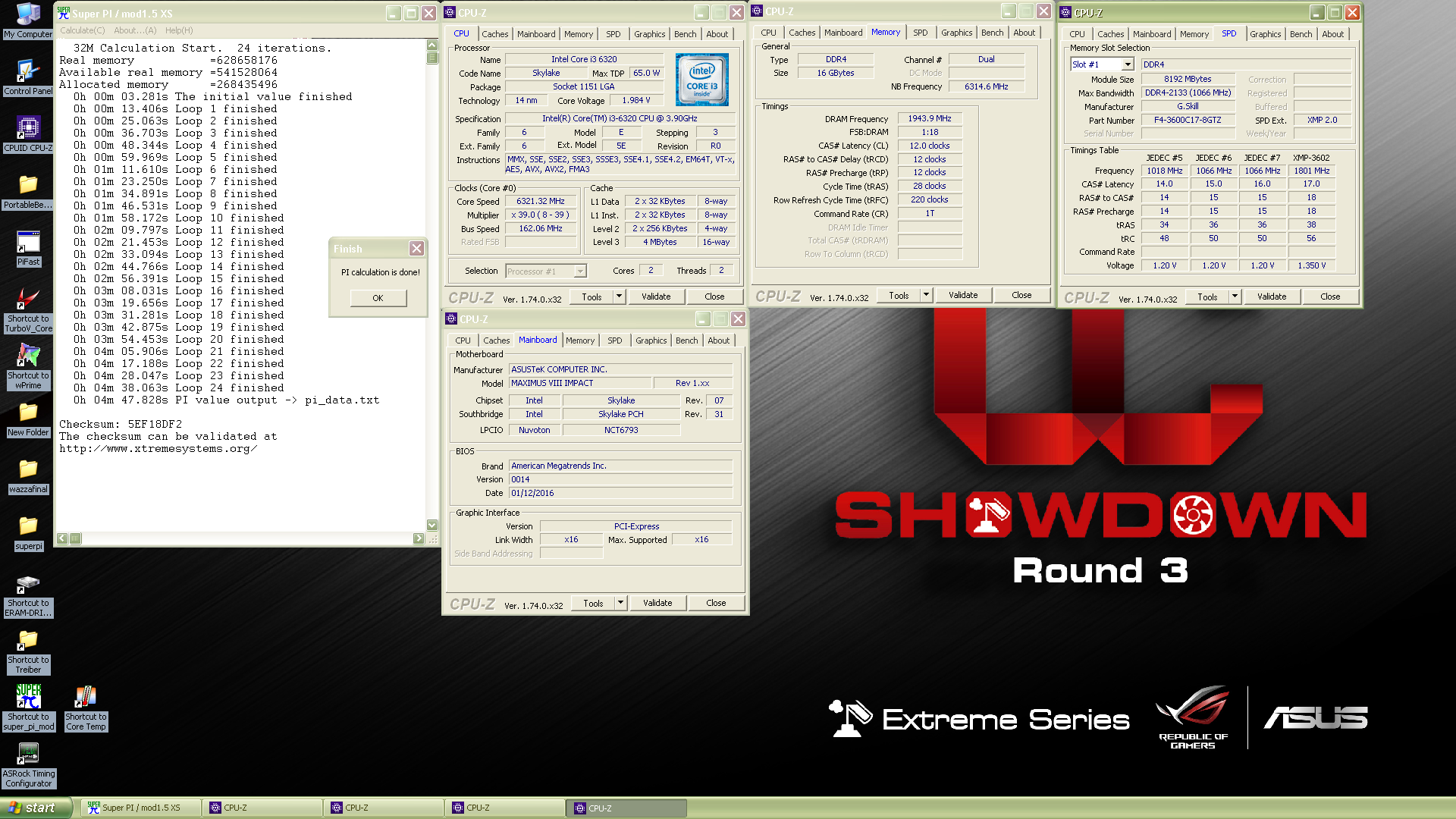Open the Shortcut to TurboV_Core icon
The height and width of the screenshot is (819, 1456).
pos(28,309)
